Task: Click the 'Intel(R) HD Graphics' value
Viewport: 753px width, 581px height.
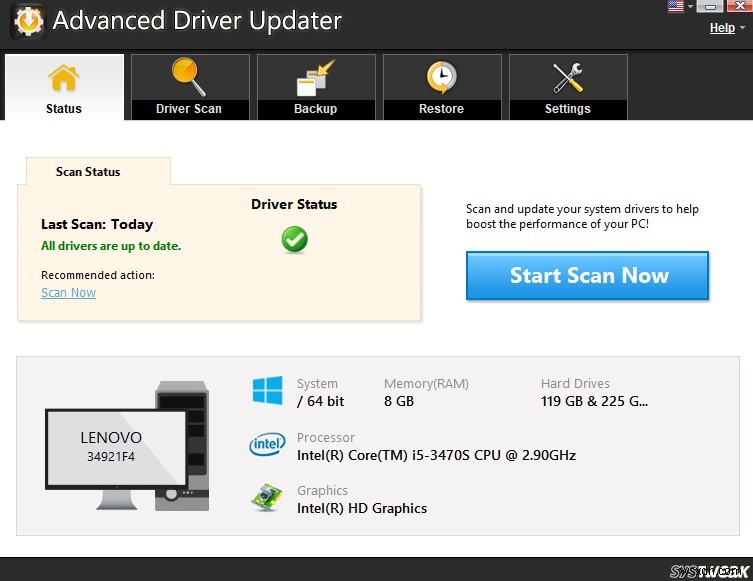Action: point(362,508)
